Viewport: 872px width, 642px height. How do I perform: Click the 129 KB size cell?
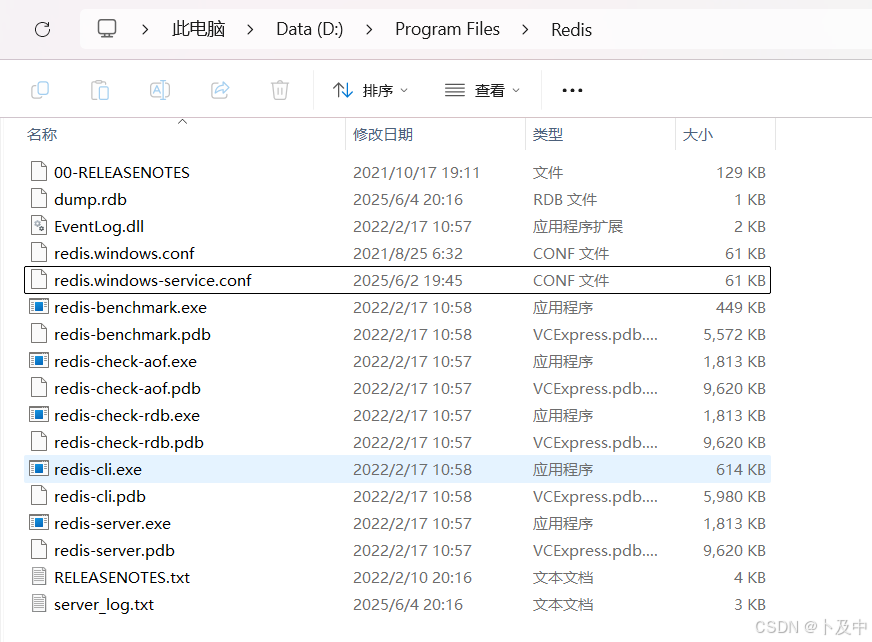[x=741, y=172]
